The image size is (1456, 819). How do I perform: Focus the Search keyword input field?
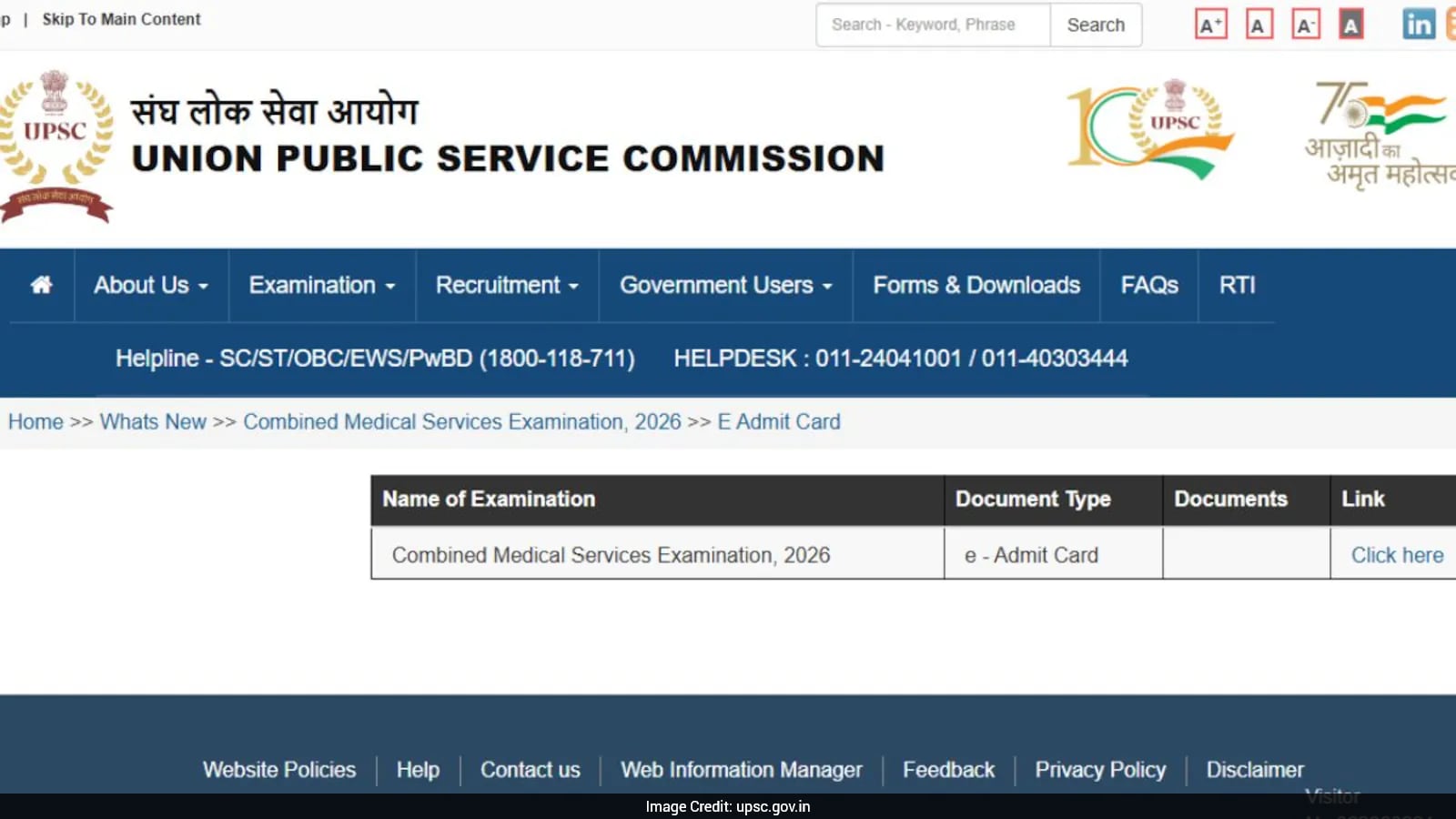tap(934, 25)
